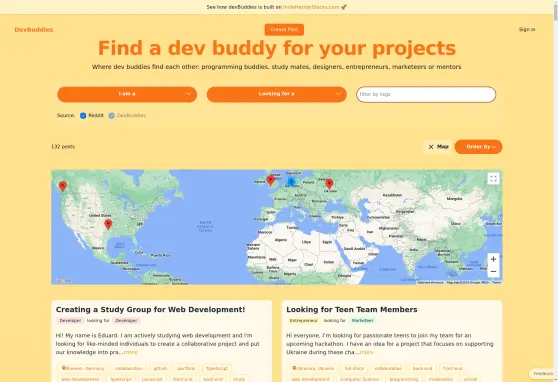558x382 pixels.
Task: Select the red map pin over Ukraine
Action: coord(330,184)
